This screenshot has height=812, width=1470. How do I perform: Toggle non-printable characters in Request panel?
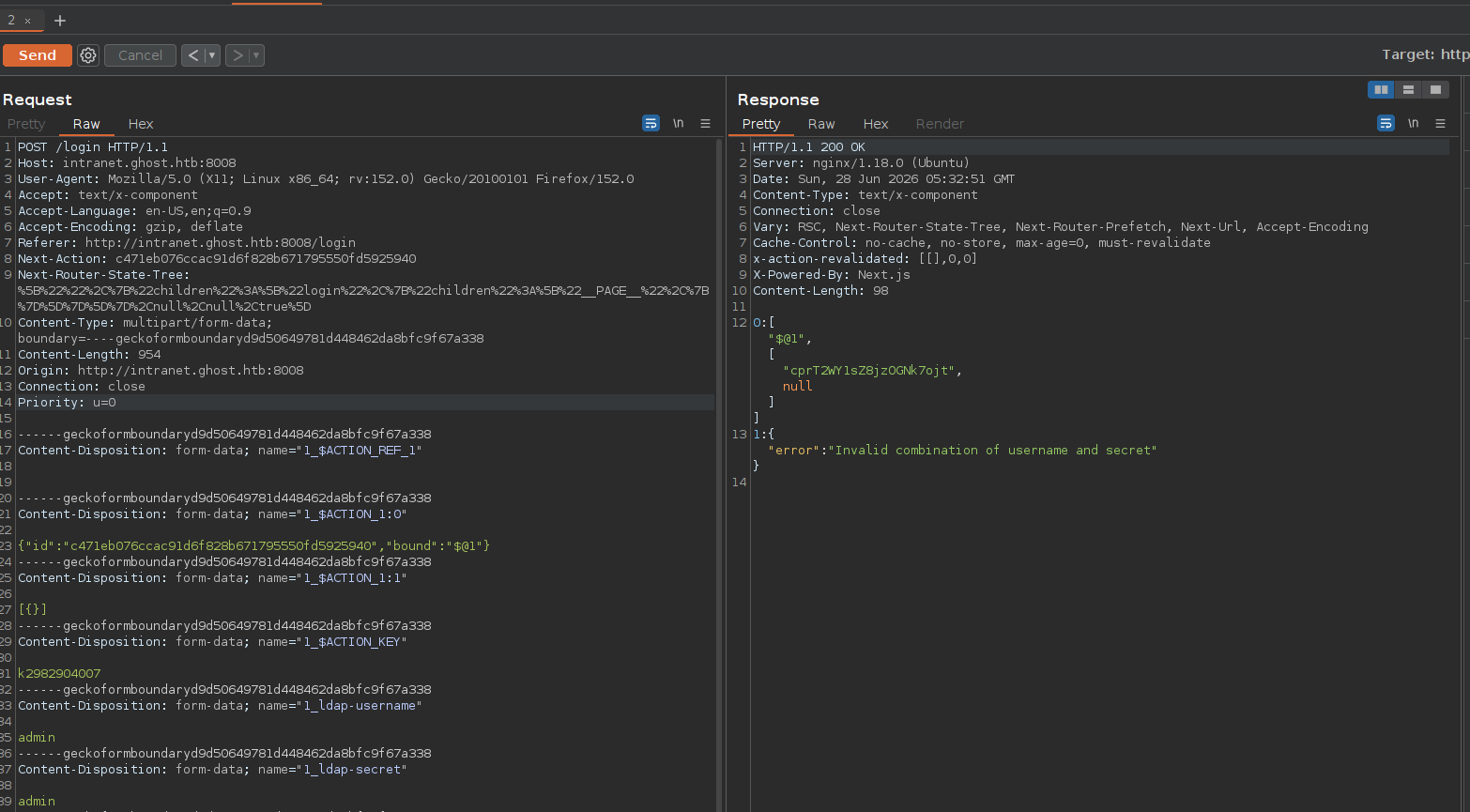click(x=678, y=123)
